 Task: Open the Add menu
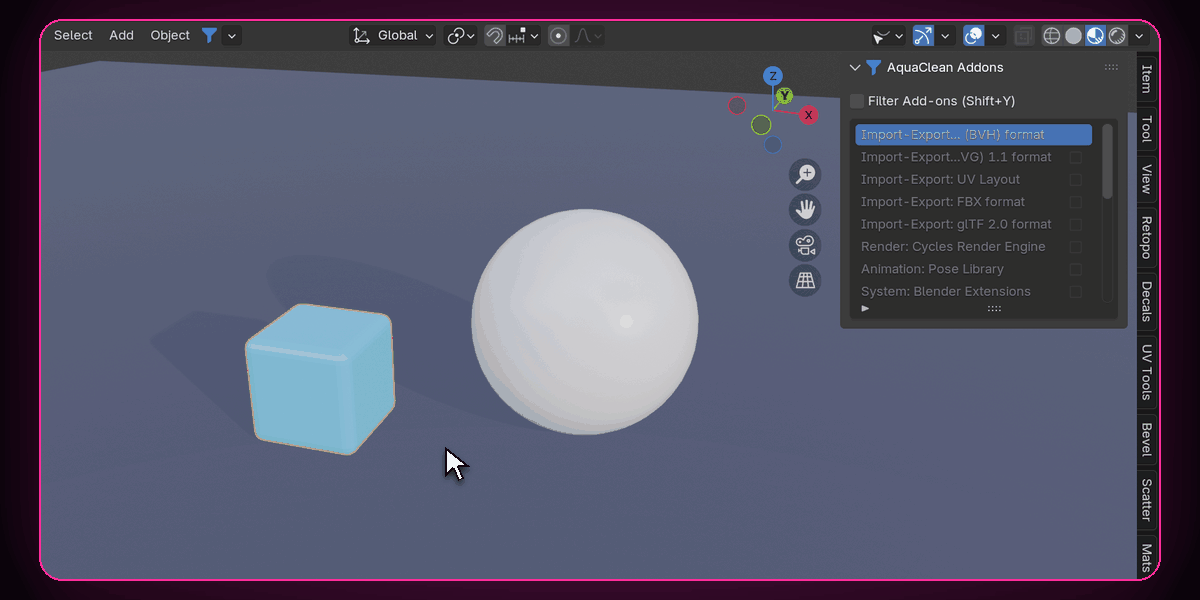pyautogui.click(x=121, y=35)
